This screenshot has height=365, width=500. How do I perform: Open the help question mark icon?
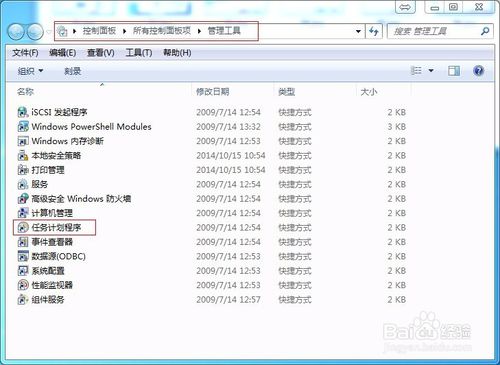point(478,71)
